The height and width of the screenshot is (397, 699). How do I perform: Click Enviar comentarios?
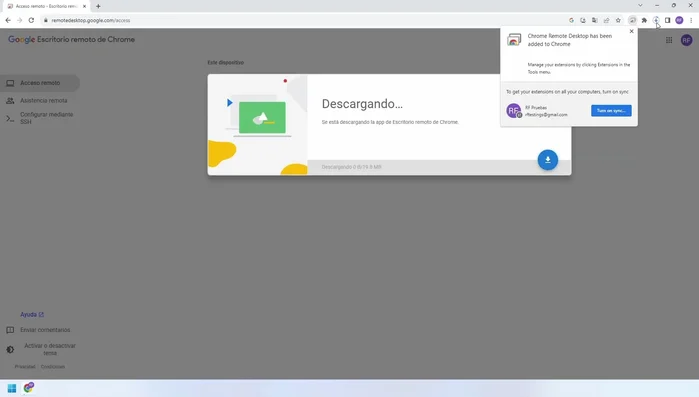point(45,330)
